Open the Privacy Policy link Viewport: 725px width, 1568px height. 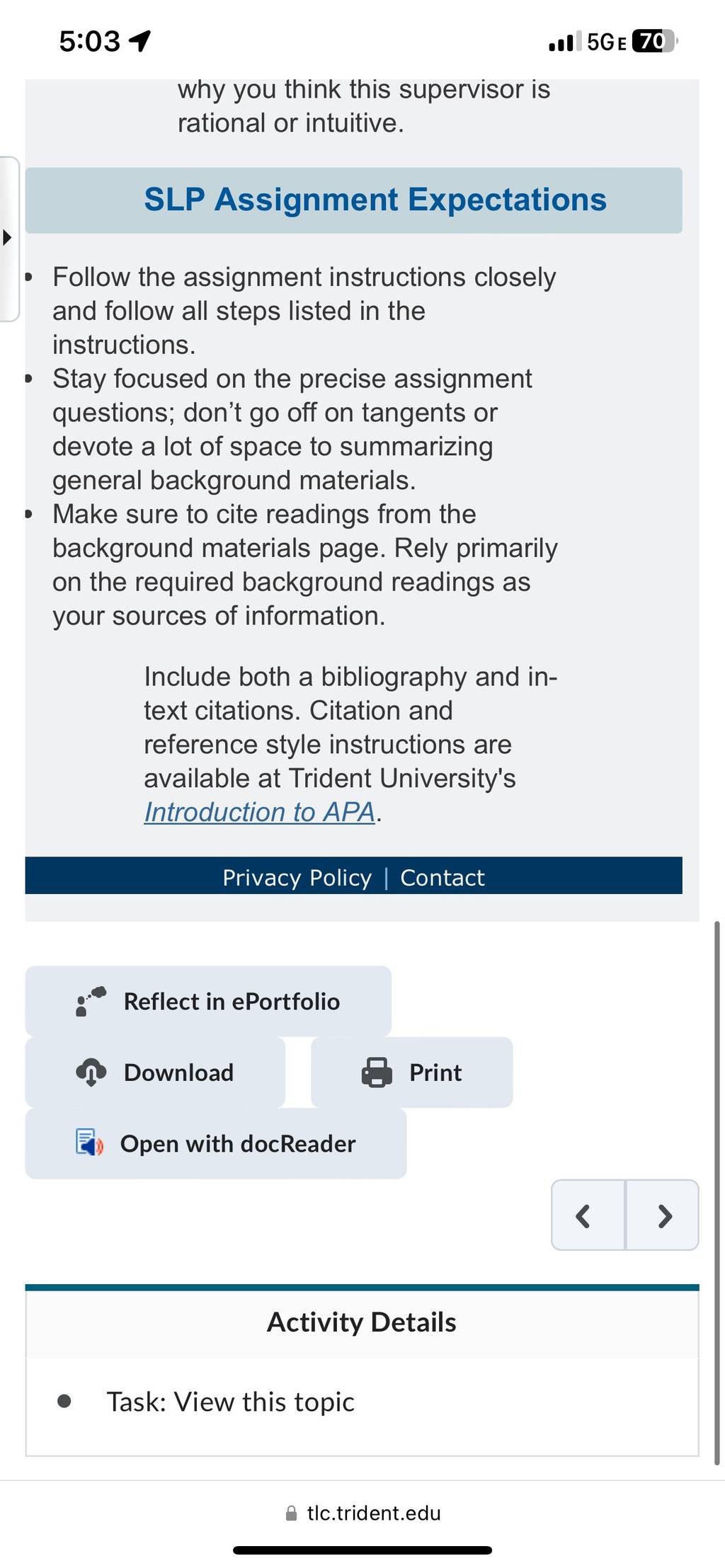(x=297, y=878)
